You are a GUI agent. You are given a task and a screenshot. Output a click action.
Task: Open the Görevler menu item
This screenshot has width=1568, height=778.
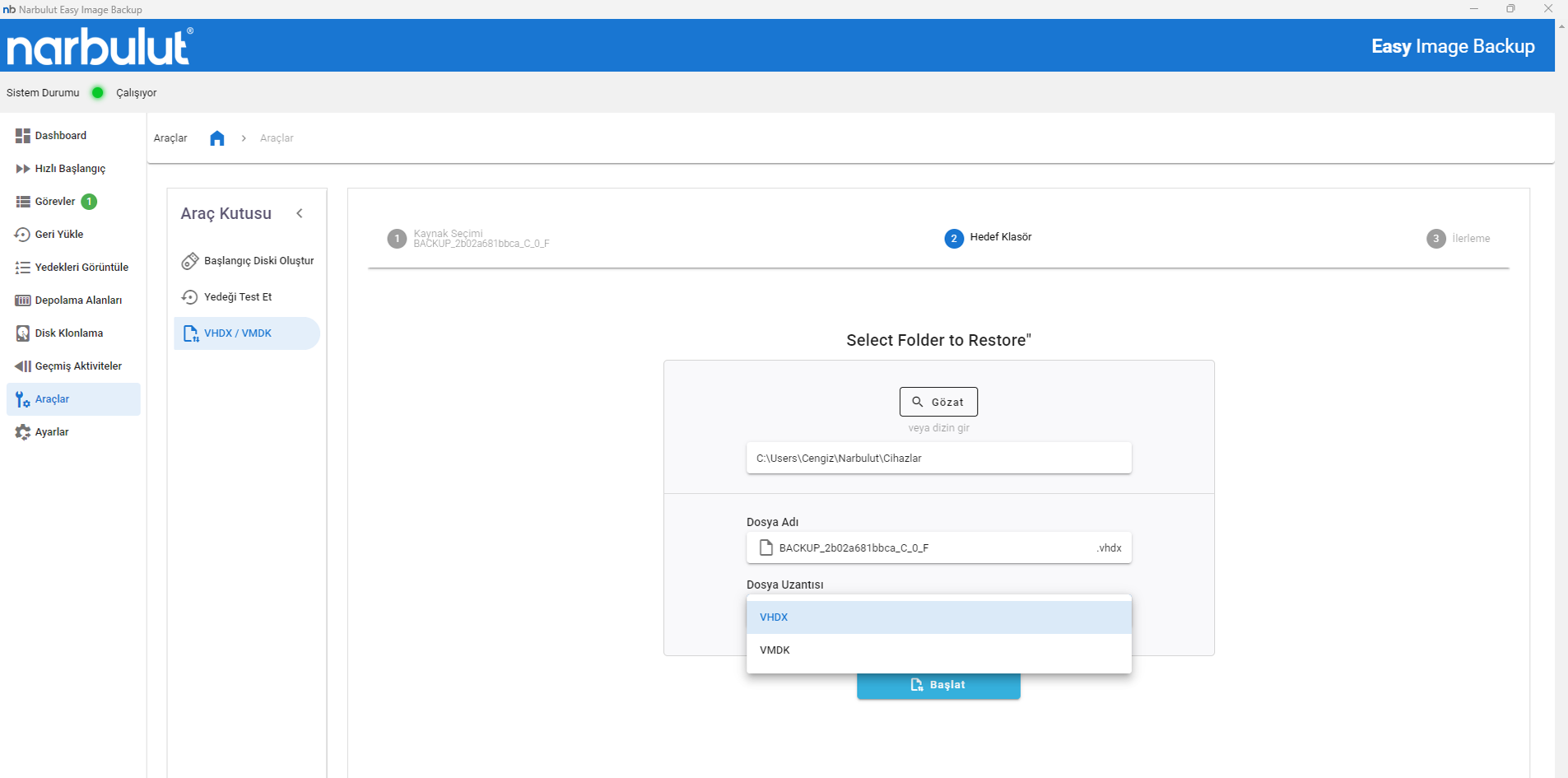(55, 202)
